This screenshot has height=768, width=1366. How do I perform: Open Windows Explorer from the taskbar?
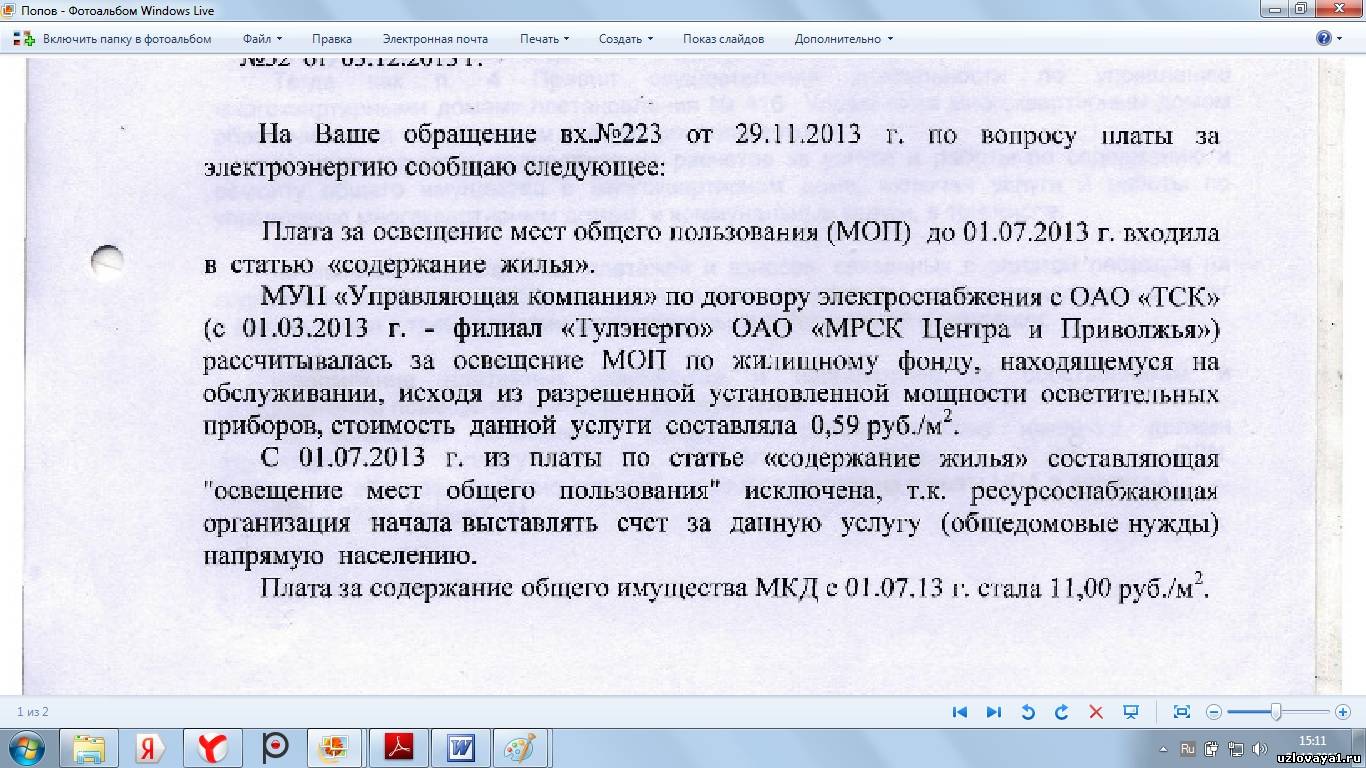click(90, 748)
